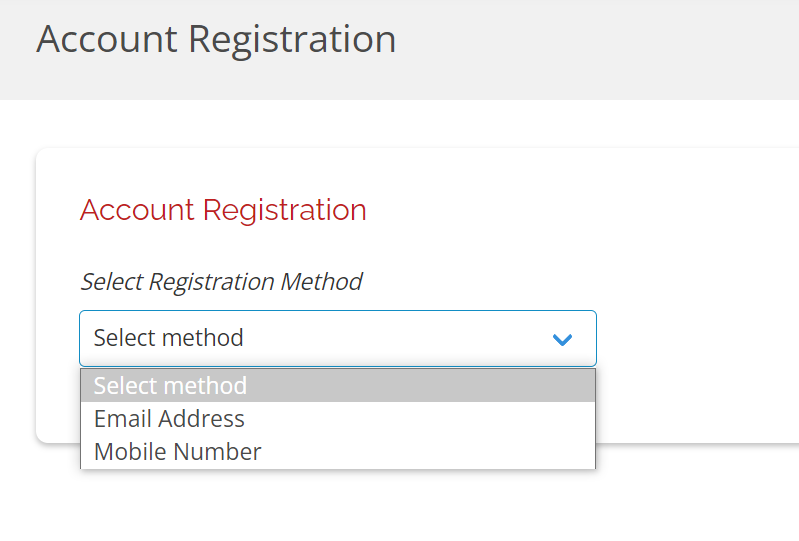
Task: Select the highlighted "Select method" list option
Action: point(170,385)
